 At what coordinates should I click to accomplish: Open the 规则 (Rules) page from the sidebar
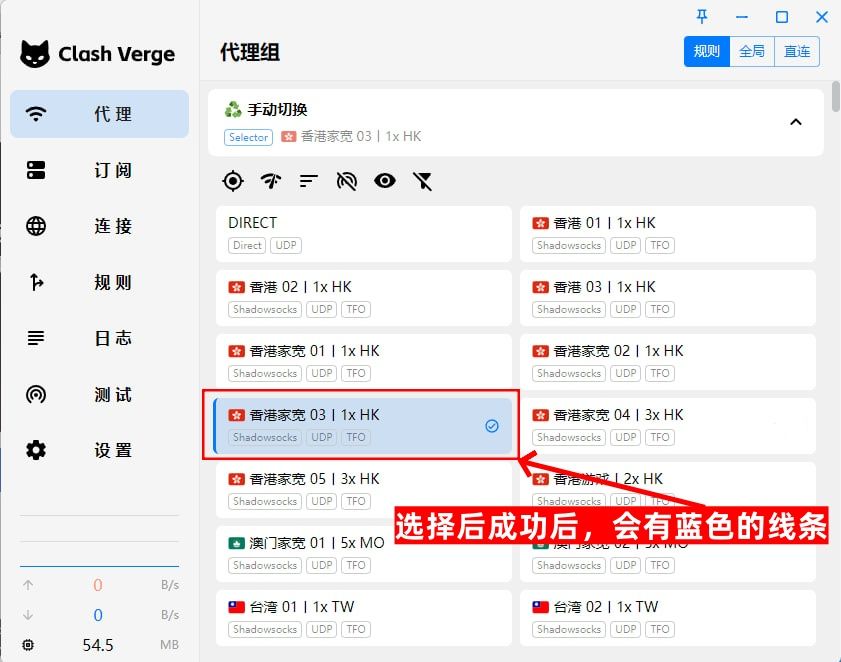[99, 282]
